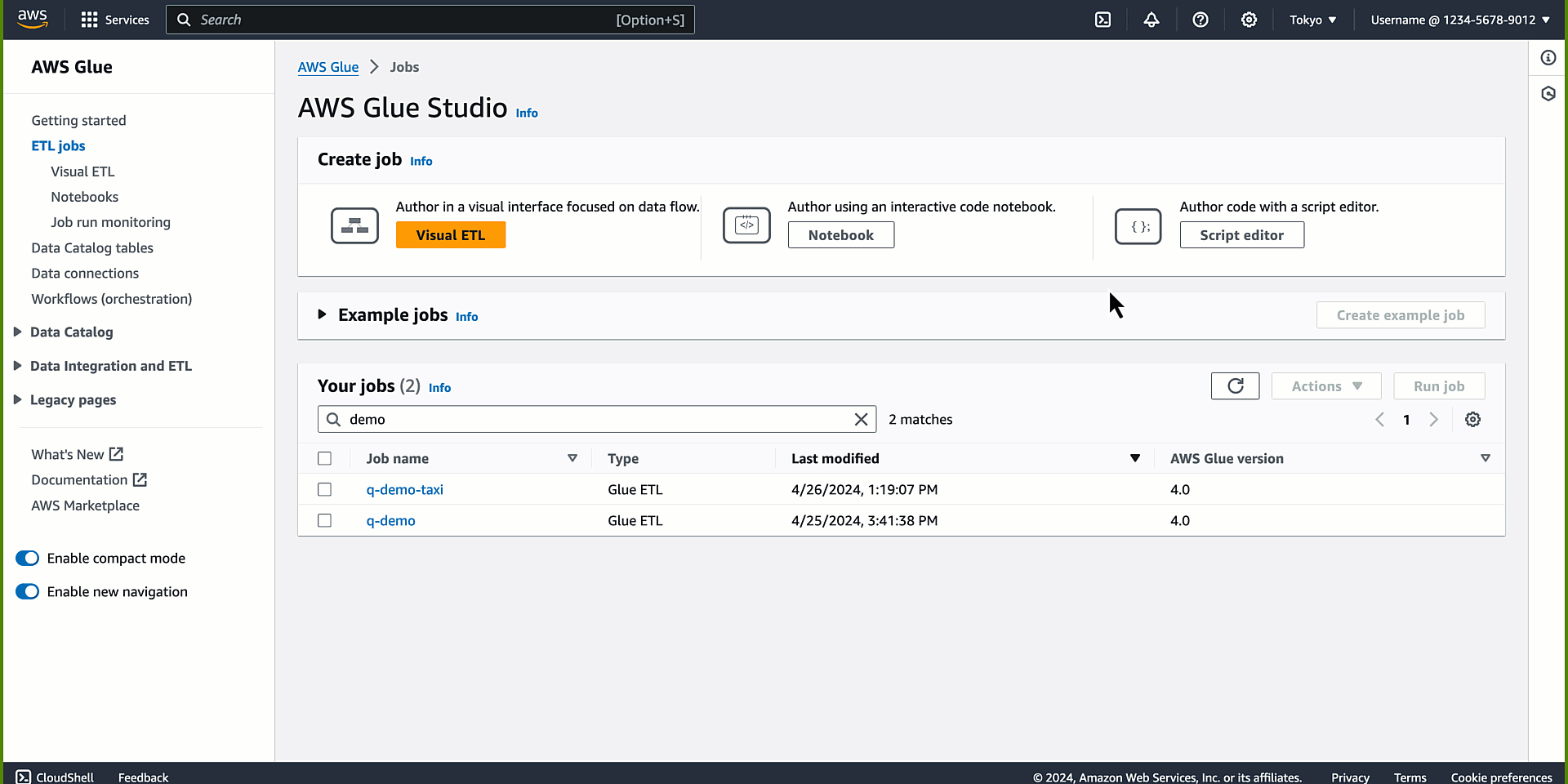This screenshot has width=1568, height=784.
Task: Open the CloudShell terminal icon in top navigation
Action: click(1102, 19)
